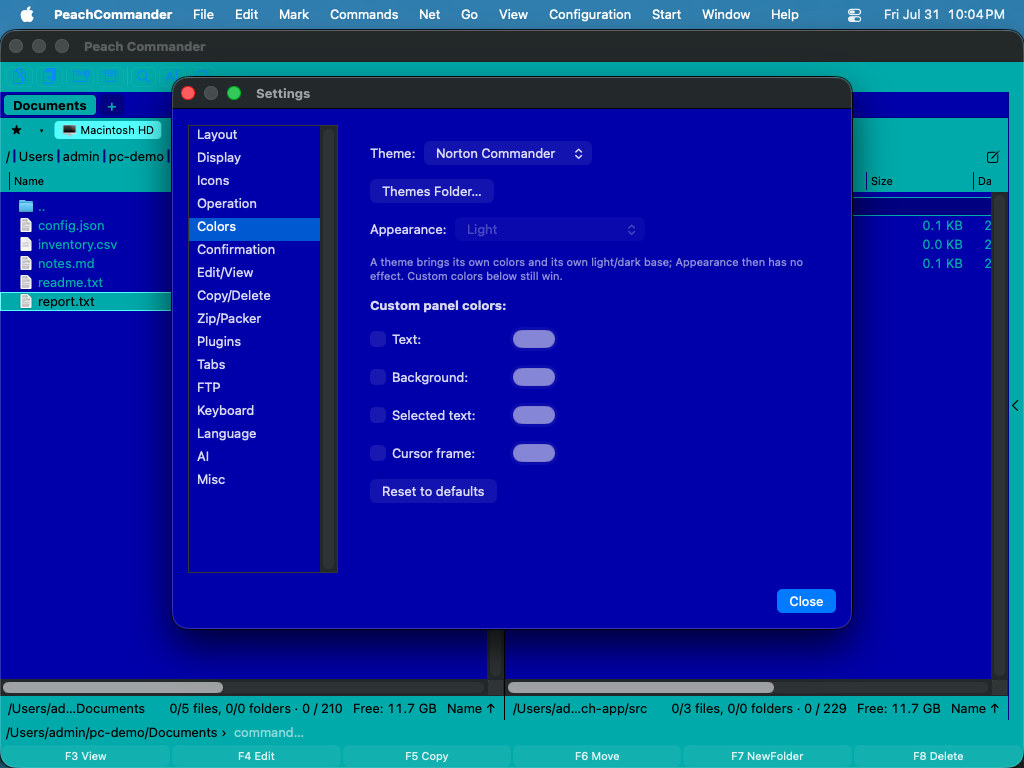Click the magnifier search toolbar icon
The image size is (1024, 768).
pos(143,76)
